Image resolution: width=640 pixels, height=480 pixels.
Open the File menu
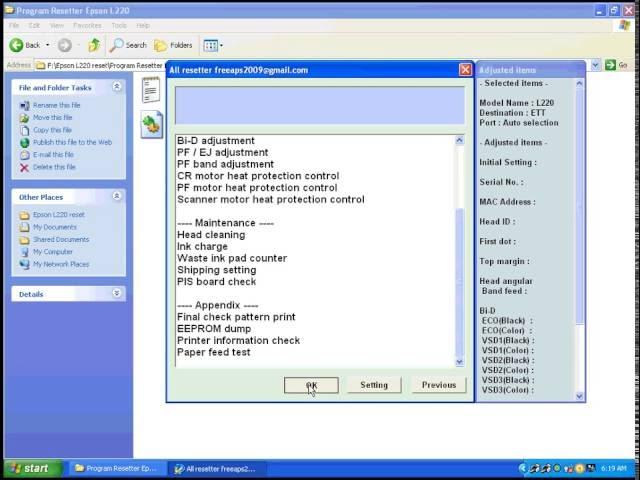pyautogui.click(x=14, y=25)
